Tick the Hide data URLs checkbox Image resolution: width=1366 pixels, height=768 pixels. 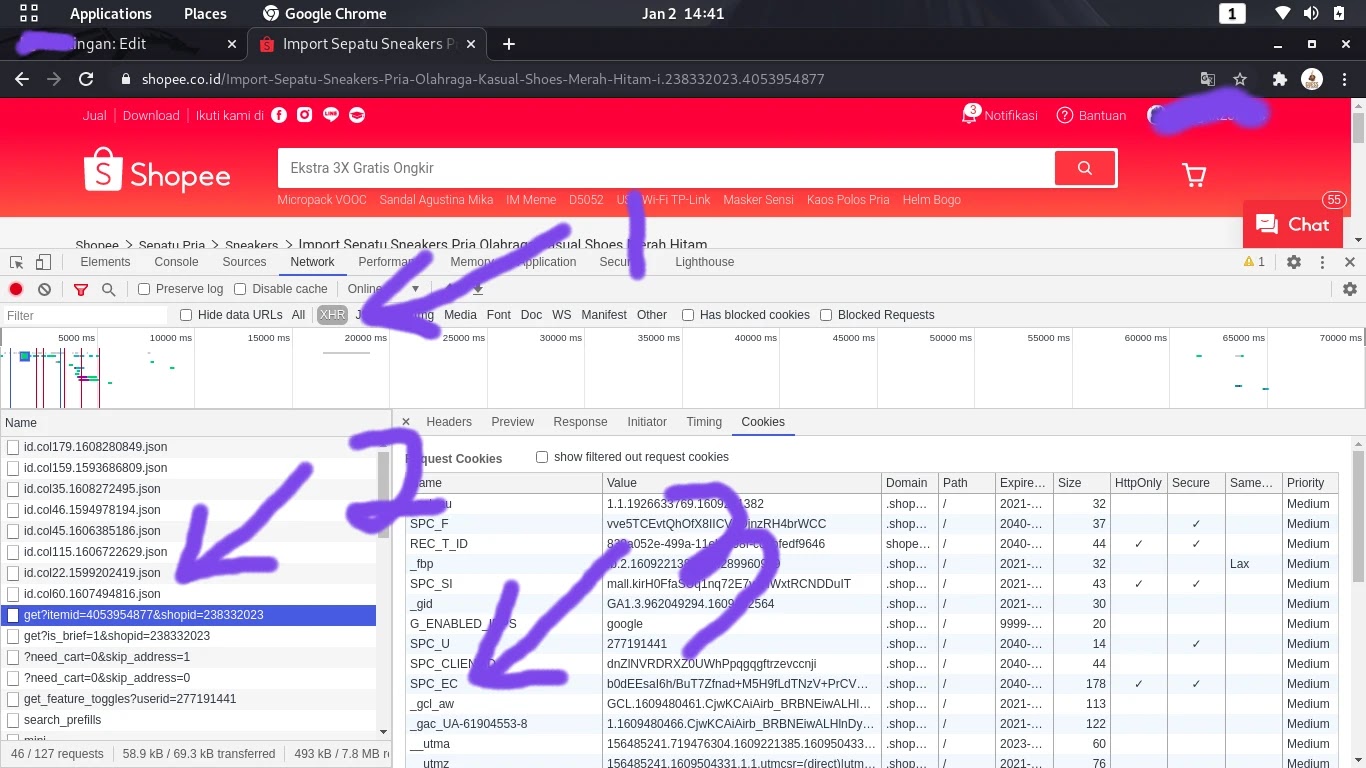186,315
